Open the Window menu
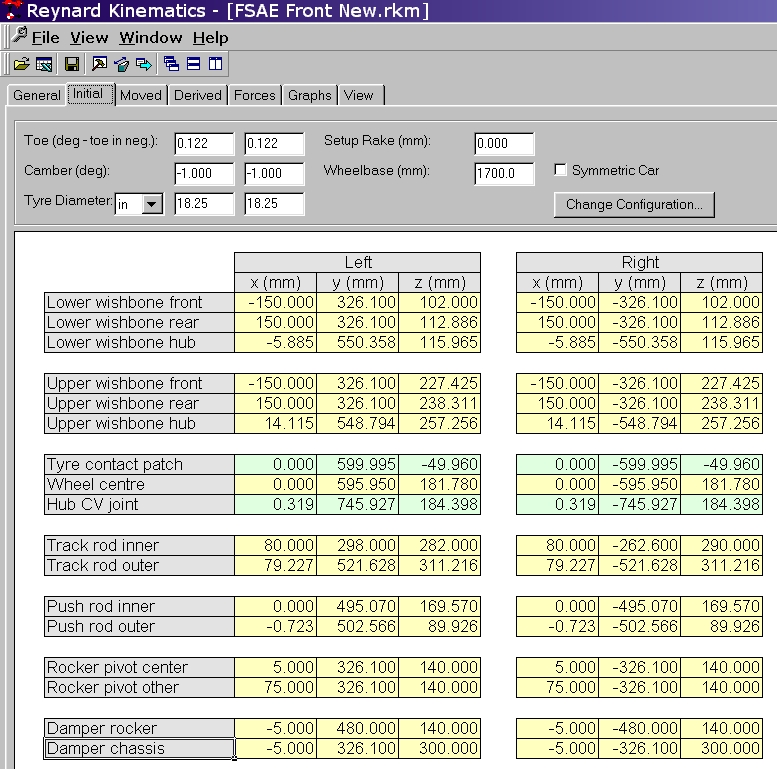Image resolution: width=777 pixels, height=769 pixels. [x=150, y=38]
